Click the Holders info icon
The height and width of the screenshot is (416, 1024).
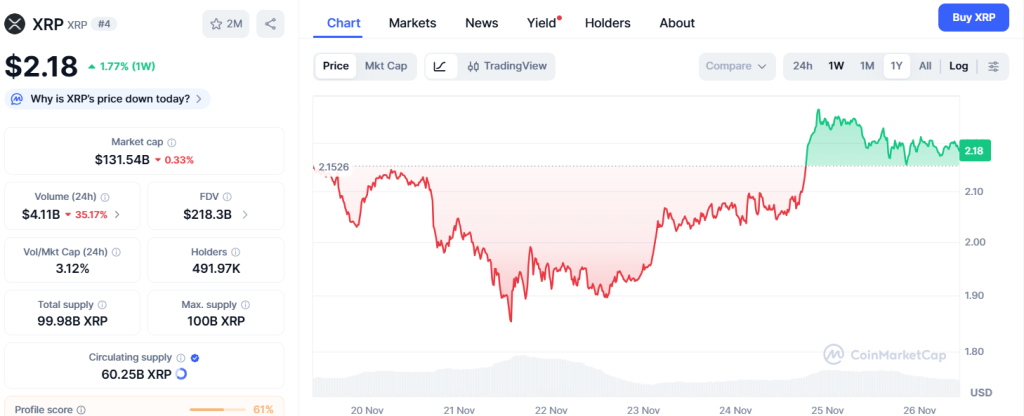pos(235,252)
